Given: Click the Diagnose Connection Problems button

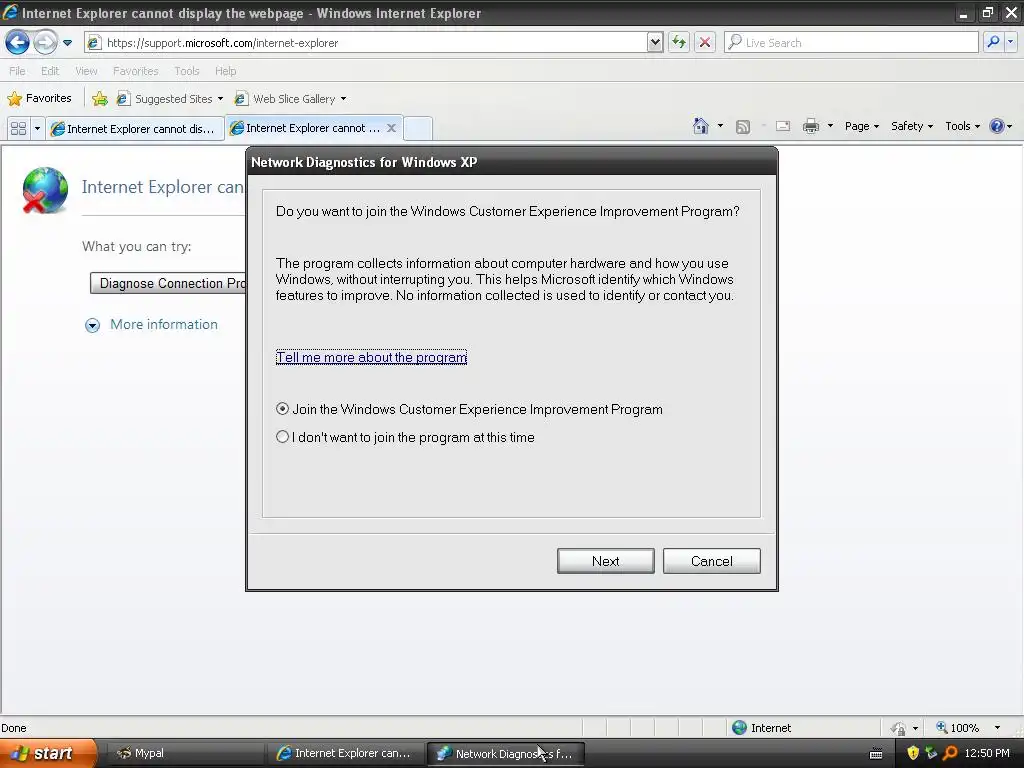Looking at the screenshot, I should [168, 283].
